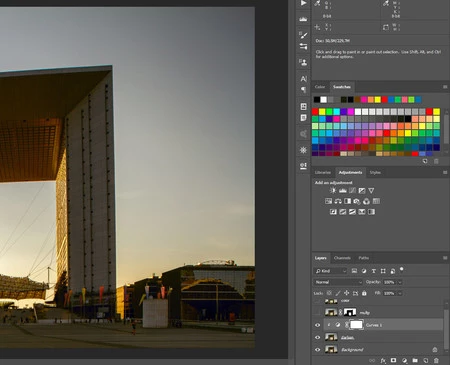The width and height of the screenshot is (450, 365).
Task: Switch to the Channels tab
Action: pos(342,258)
